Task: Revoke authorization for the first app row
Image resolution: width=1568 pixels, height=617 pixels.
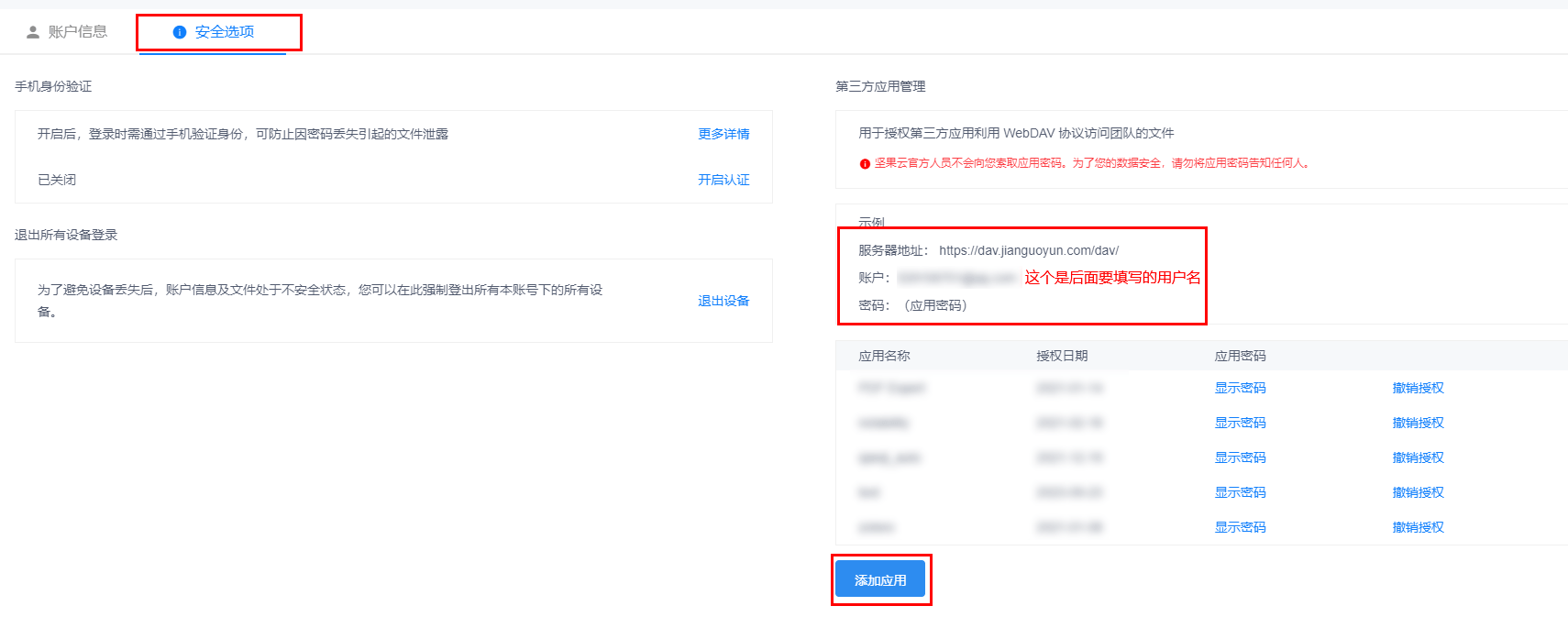Action: (x=1418, y=388)
